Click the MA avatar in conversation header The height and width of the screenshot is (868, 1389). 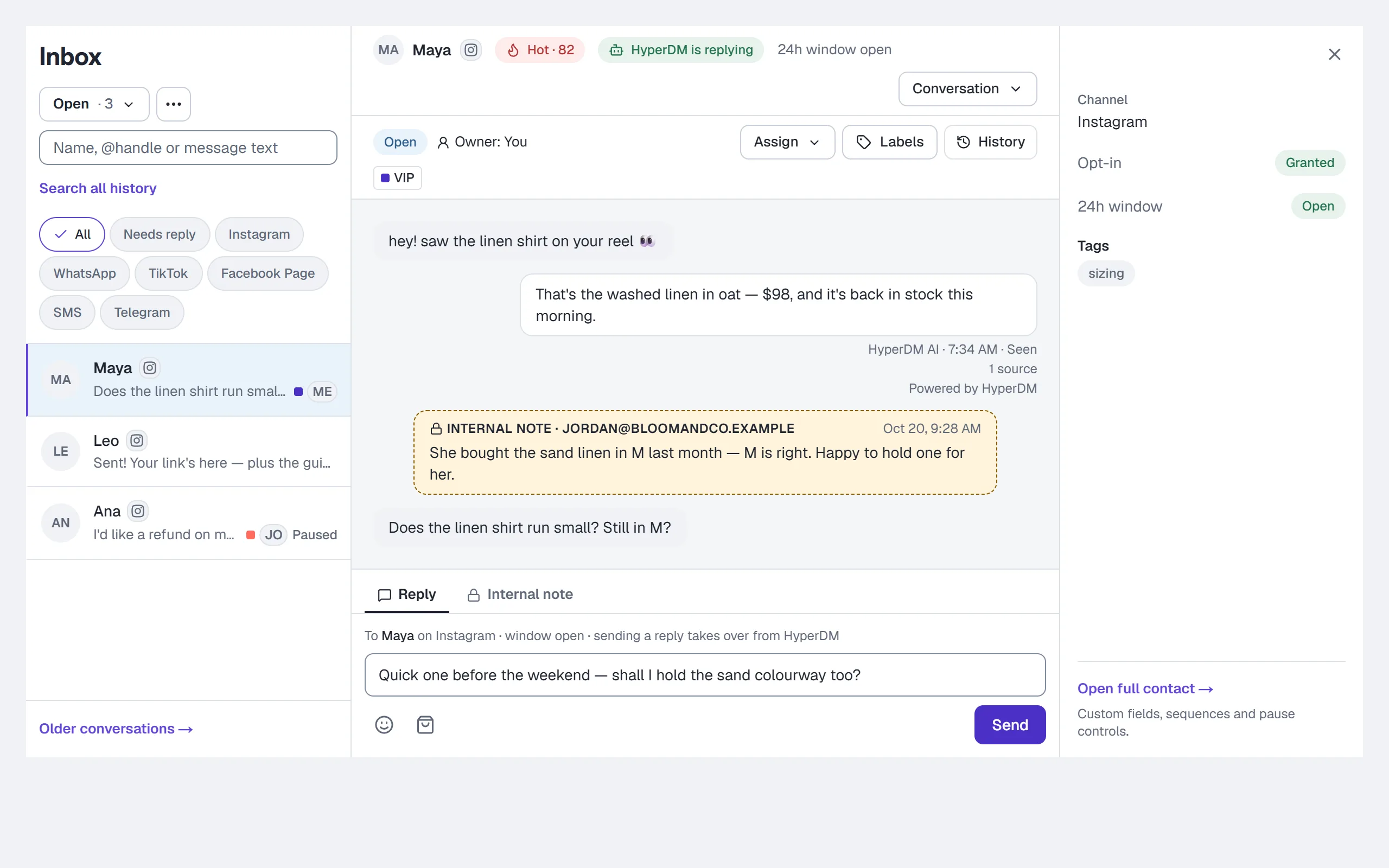(x=388, y=50)
